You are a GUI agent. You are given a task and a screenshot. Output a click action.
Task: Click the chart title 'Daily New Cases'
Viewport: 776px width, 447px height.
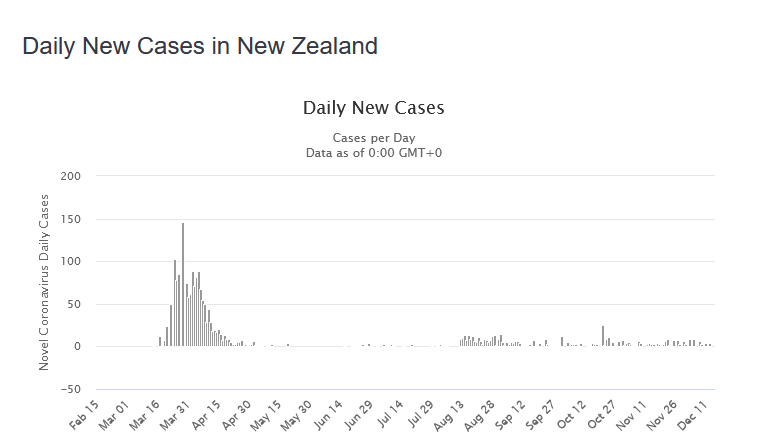pyautogui.click(x=373, y=107)
